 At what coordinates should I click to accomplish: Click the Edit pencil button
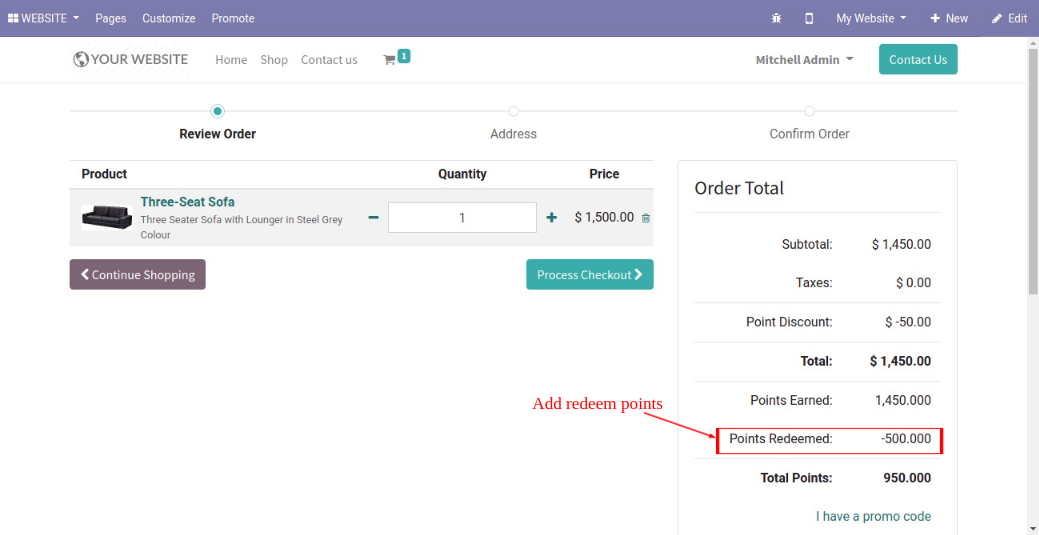pyautogui.click(x=1009, y=19)
